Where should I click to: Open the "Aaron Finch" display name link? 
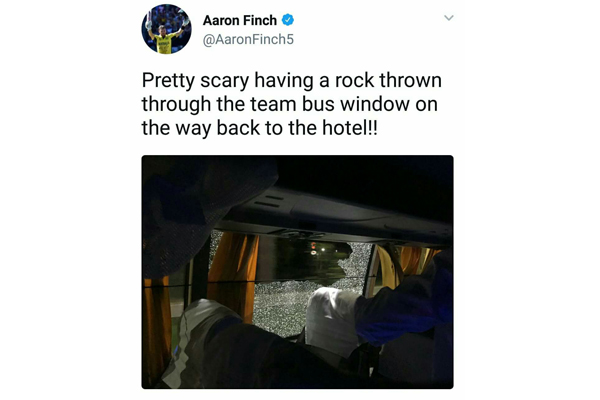pos(240,20)
